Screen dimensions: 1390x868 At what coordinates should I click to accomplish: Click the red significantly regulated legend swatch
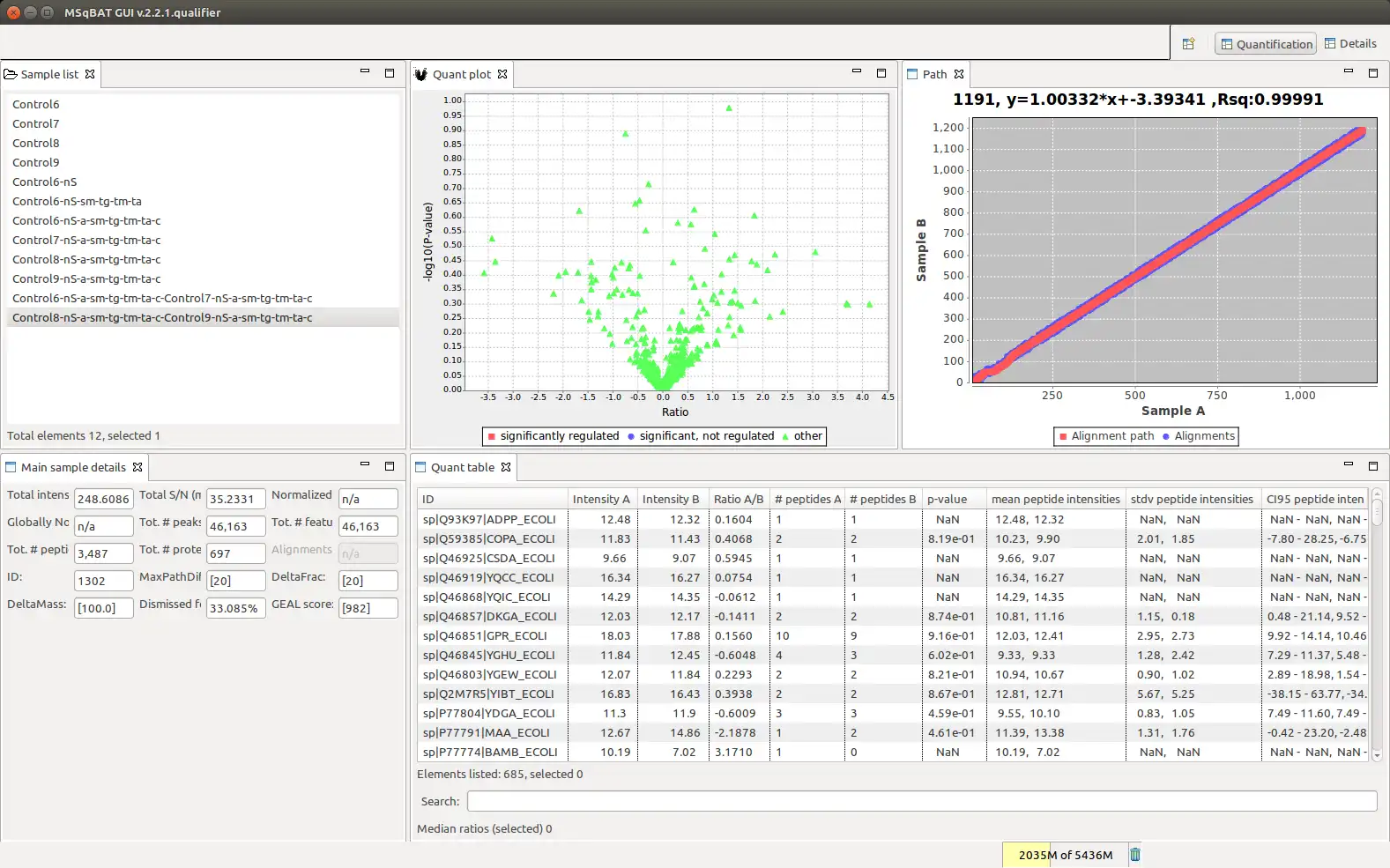tap(491, 436)
